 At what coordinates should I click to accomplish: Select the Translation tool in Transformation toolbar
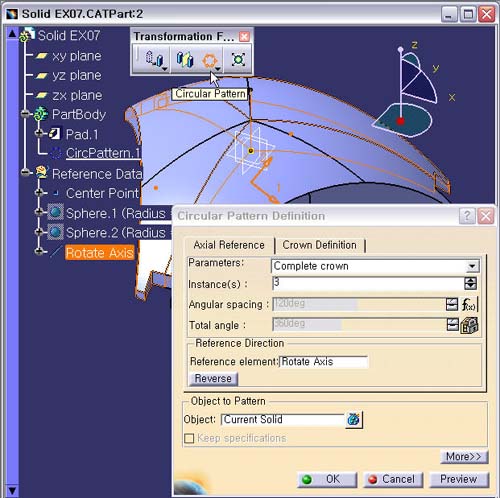154,59
